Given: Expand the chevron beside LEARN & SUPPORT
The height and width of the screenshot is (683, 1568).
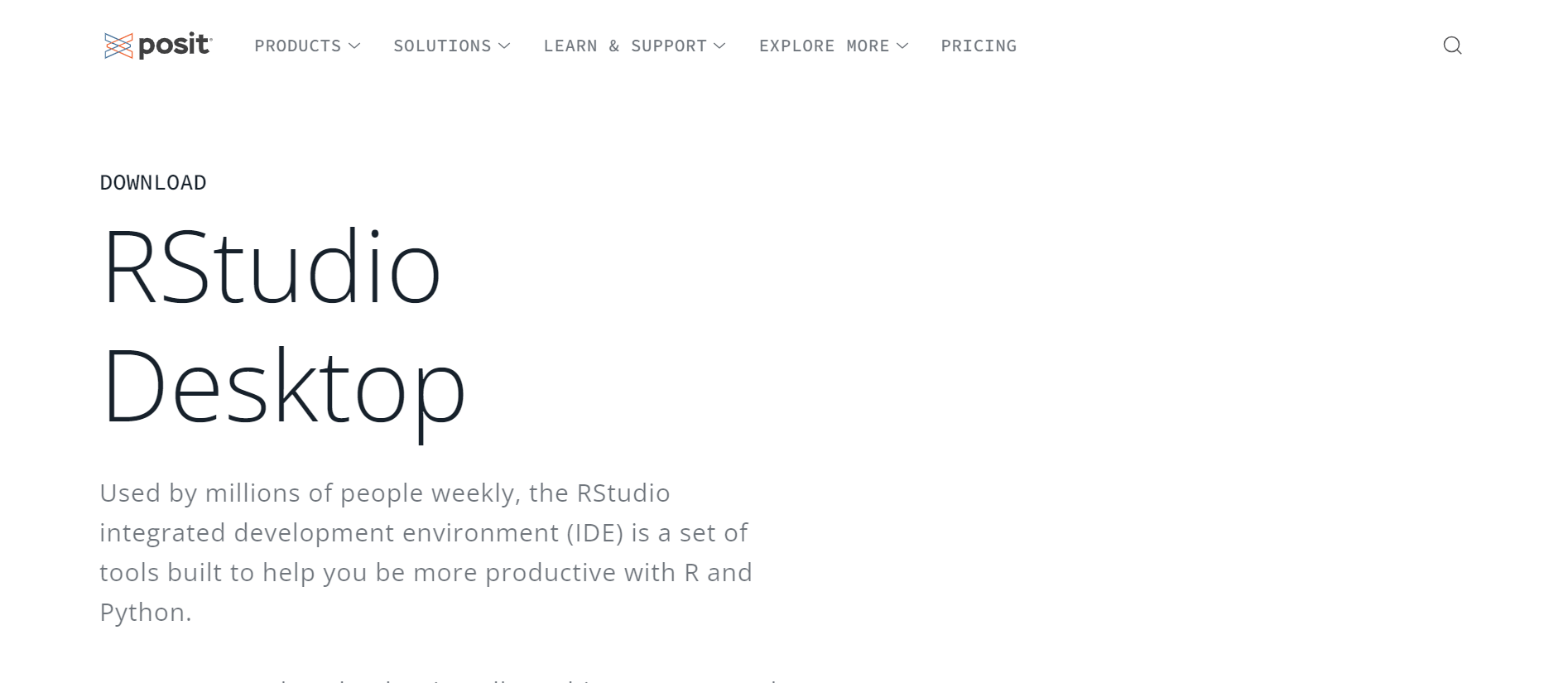Looking at the screenshot, I should (719, 46).
